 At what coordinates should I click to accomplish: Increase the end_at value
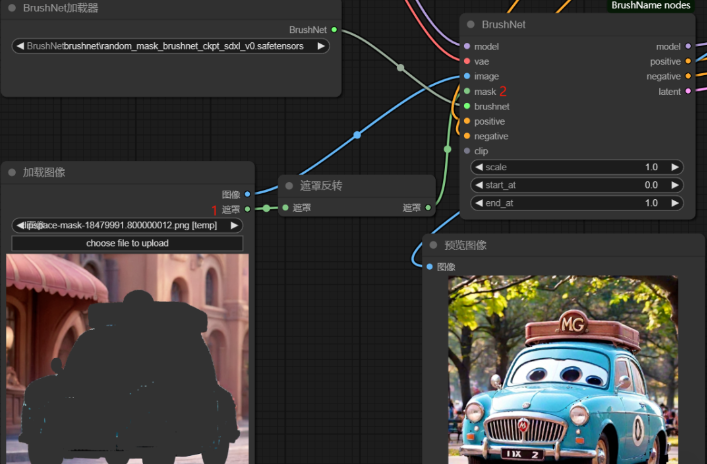coord(675,203)
